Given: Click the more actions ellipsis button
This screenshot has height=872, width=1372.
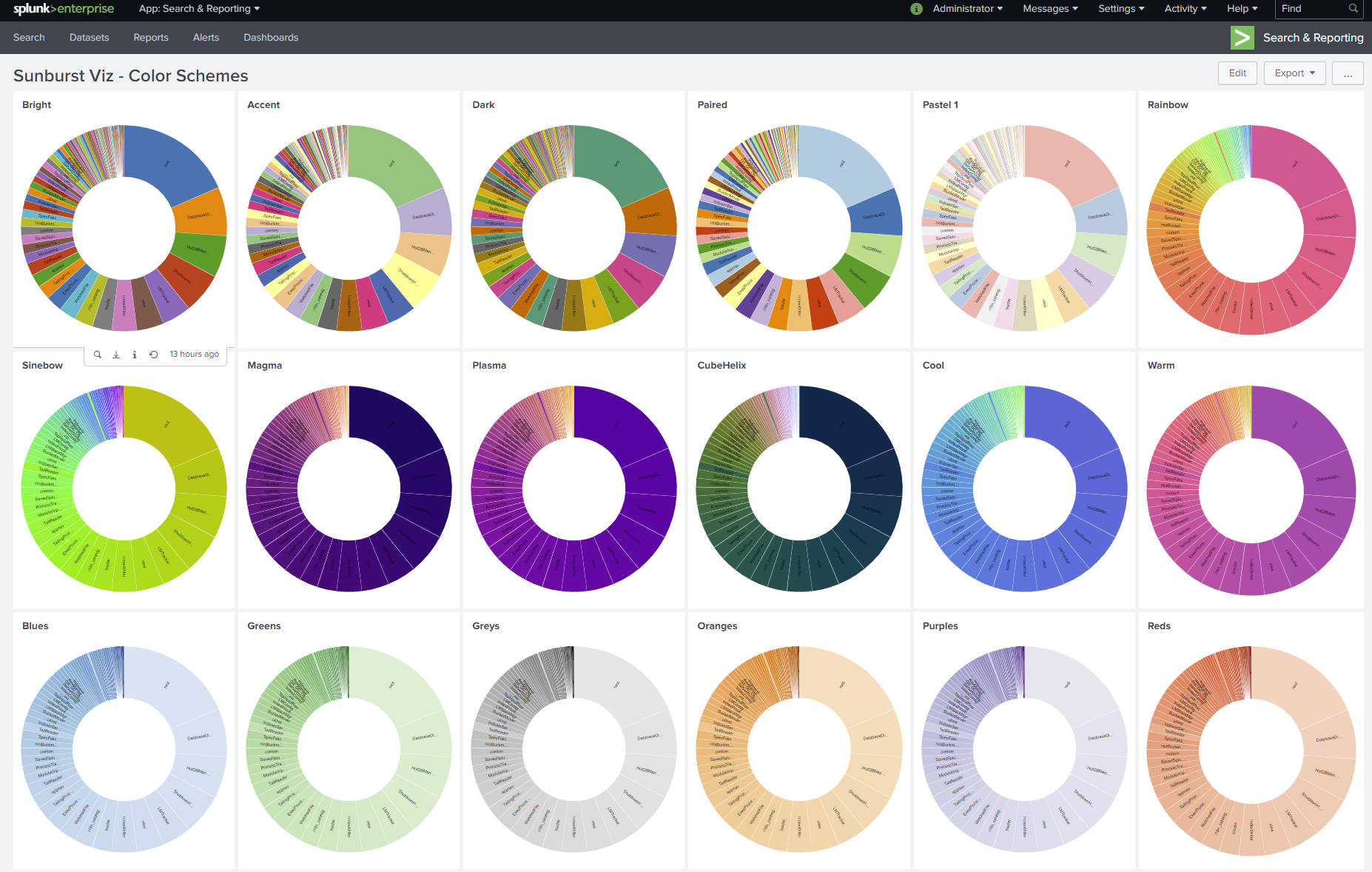Looking at the screenshot, I should click(x=1348, y=73).
